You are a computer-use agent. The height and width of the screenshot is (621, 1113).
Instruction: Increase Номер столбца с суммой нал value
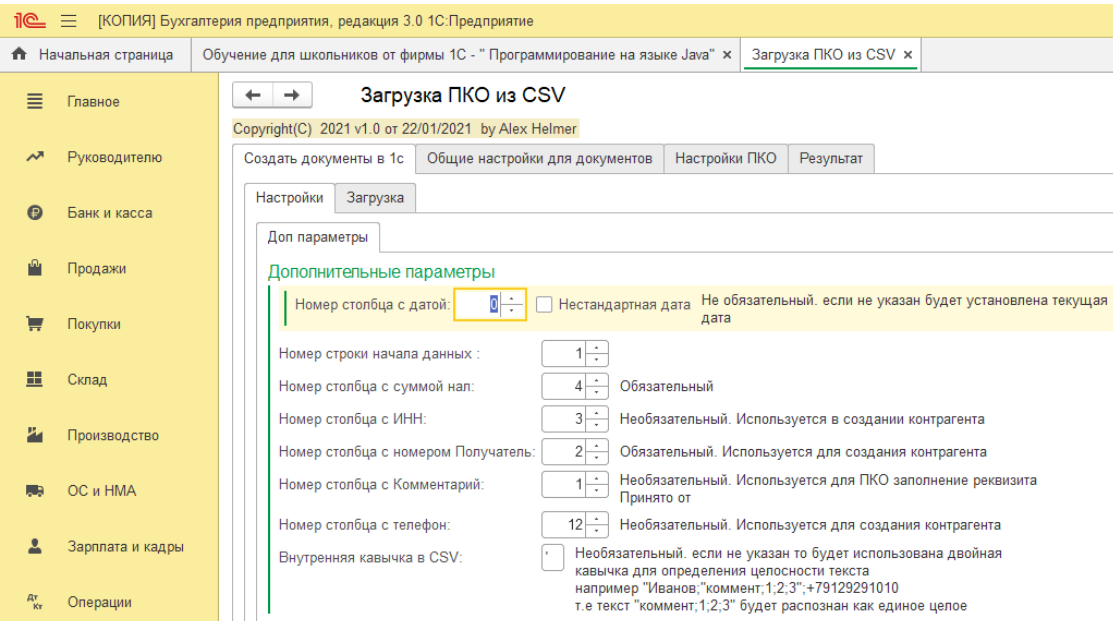(x=597, y=380)
